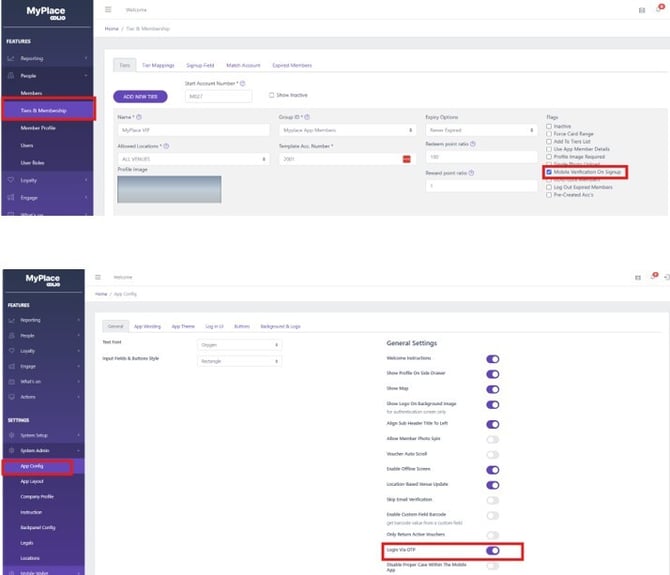The width and height of the screenshot is (670, 575).
Task: Click the Mobile Wallet sidebar icon
Action: 11,570
